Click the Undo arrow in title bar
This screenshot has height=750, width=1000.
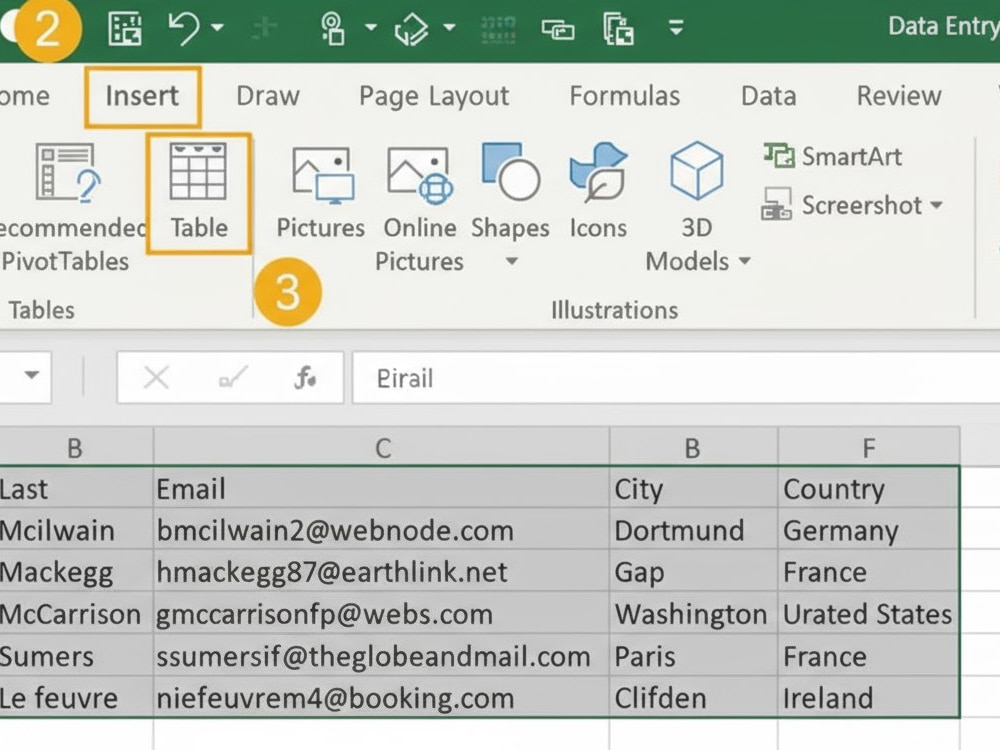pos(184,28)
